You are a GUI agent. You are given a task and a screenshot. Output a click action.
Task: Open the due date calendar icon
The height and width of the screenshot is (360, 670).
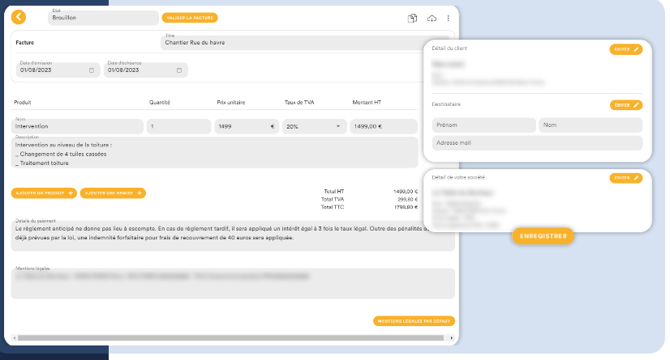point(179,70)
